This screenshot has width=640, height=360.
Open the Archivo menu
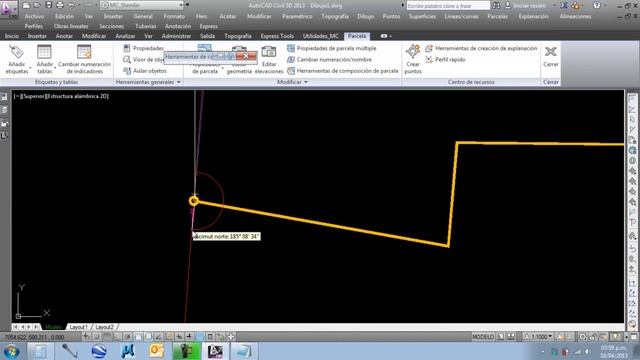(x=34, y=16)
